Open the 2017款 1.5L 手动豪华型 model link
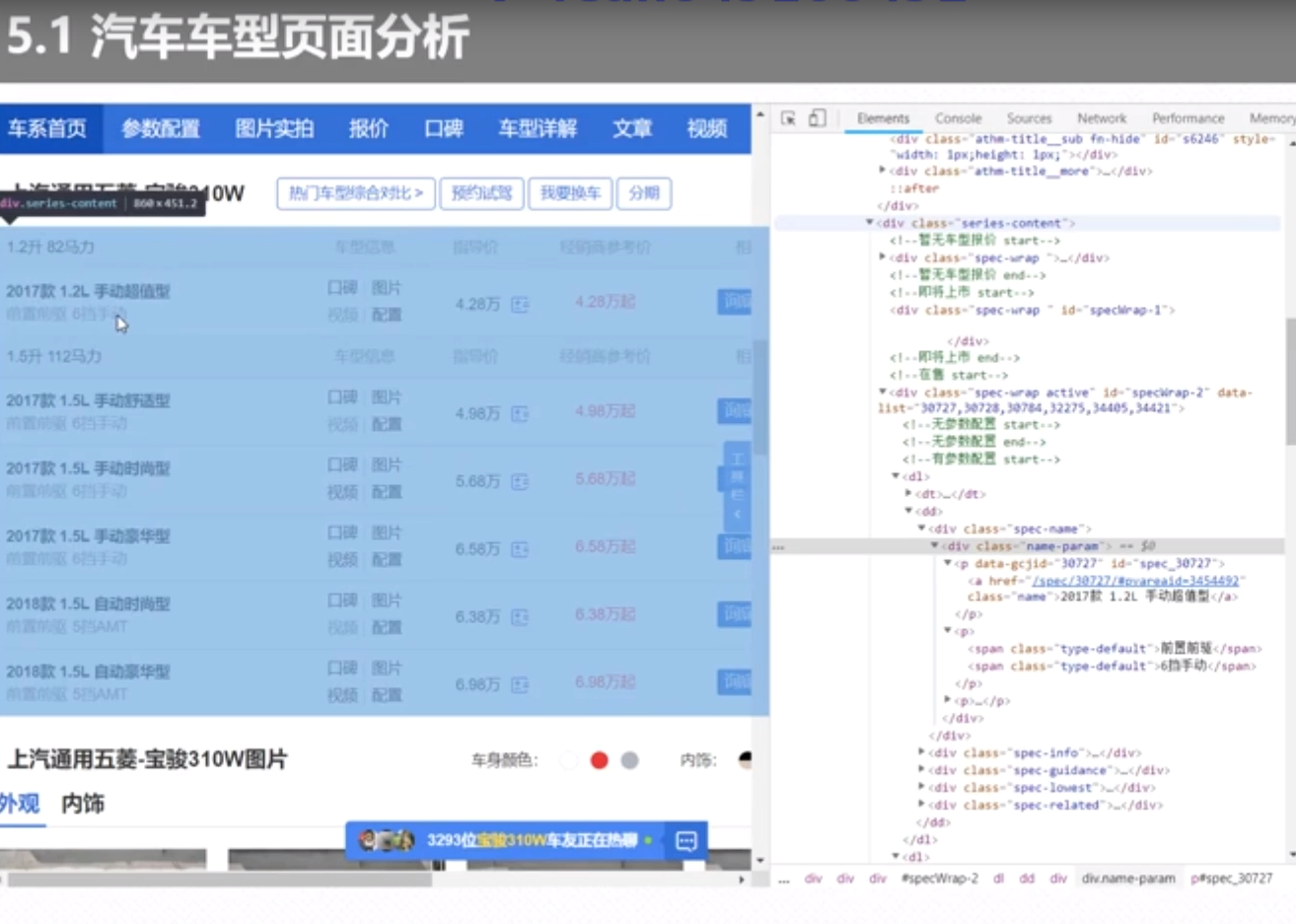Viewport: 1296px width, 924px height. pos(88,536)
